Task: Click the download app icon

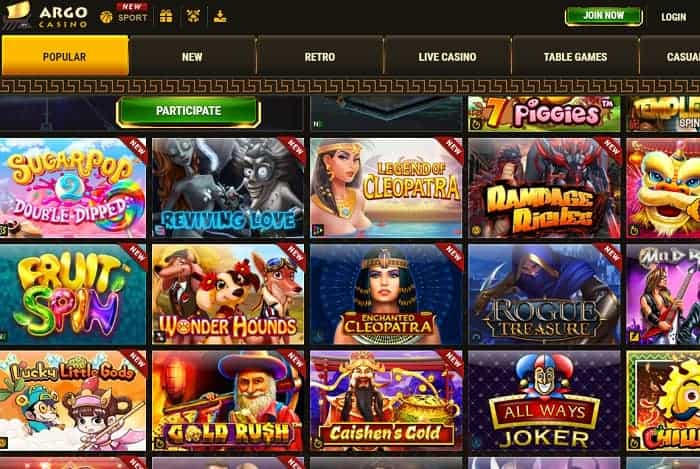Action: click(220, 17)
